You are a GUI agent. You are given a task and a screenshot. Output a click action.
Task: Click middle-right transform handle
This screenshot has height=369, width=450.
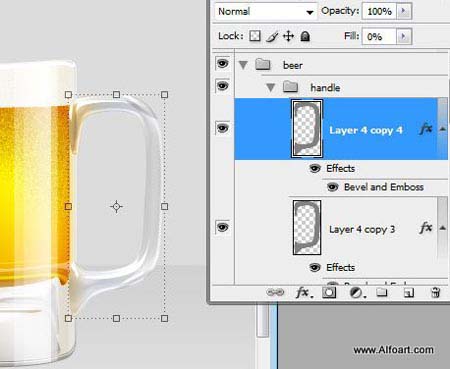click(x=164, y=207)
